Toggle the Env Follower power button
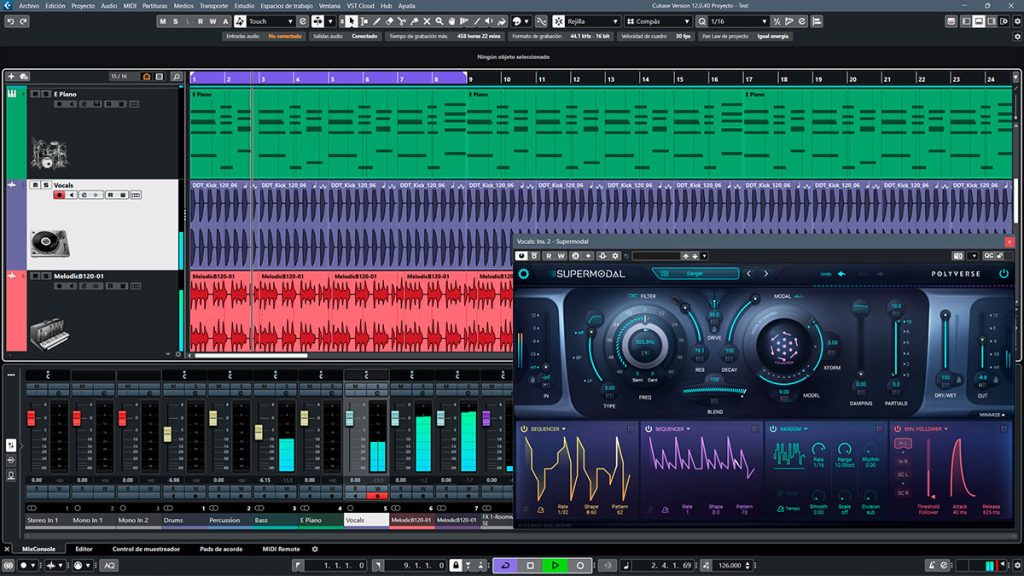The width and height of the screenshot is (1024, 576). (x=897, y=429)
